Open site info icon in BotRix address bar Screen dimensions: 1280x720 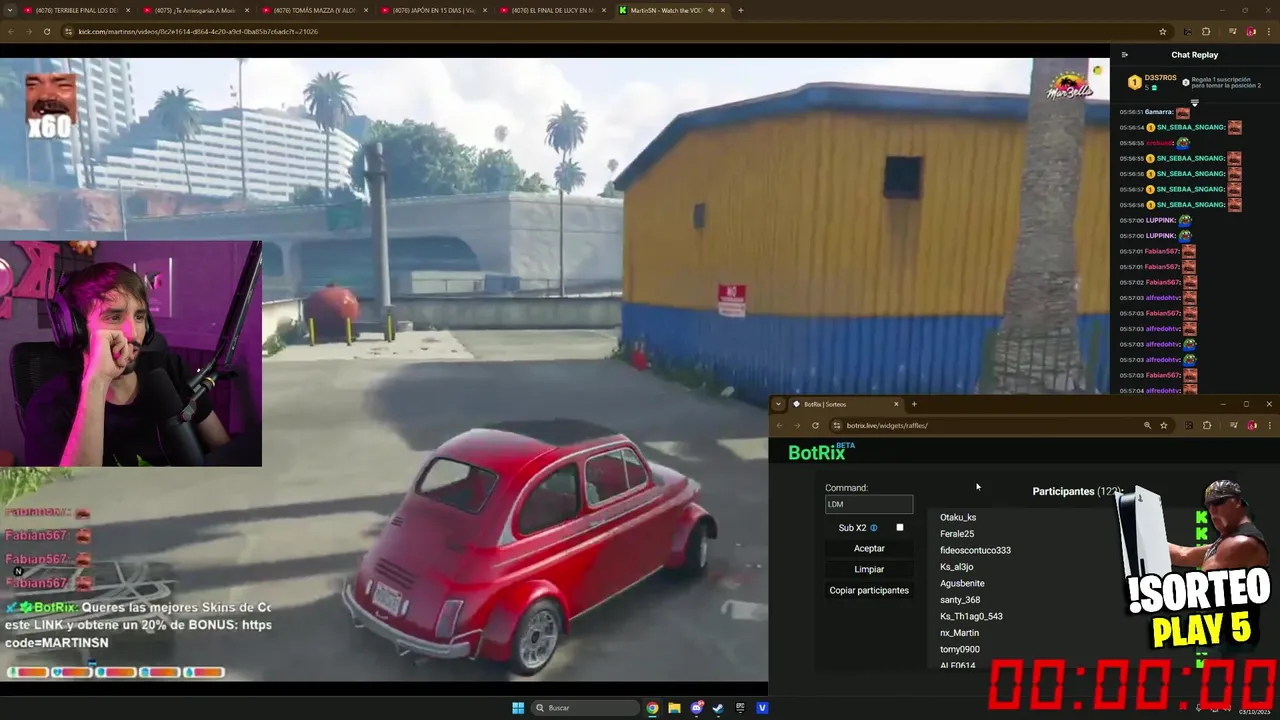tap(837, 425)
